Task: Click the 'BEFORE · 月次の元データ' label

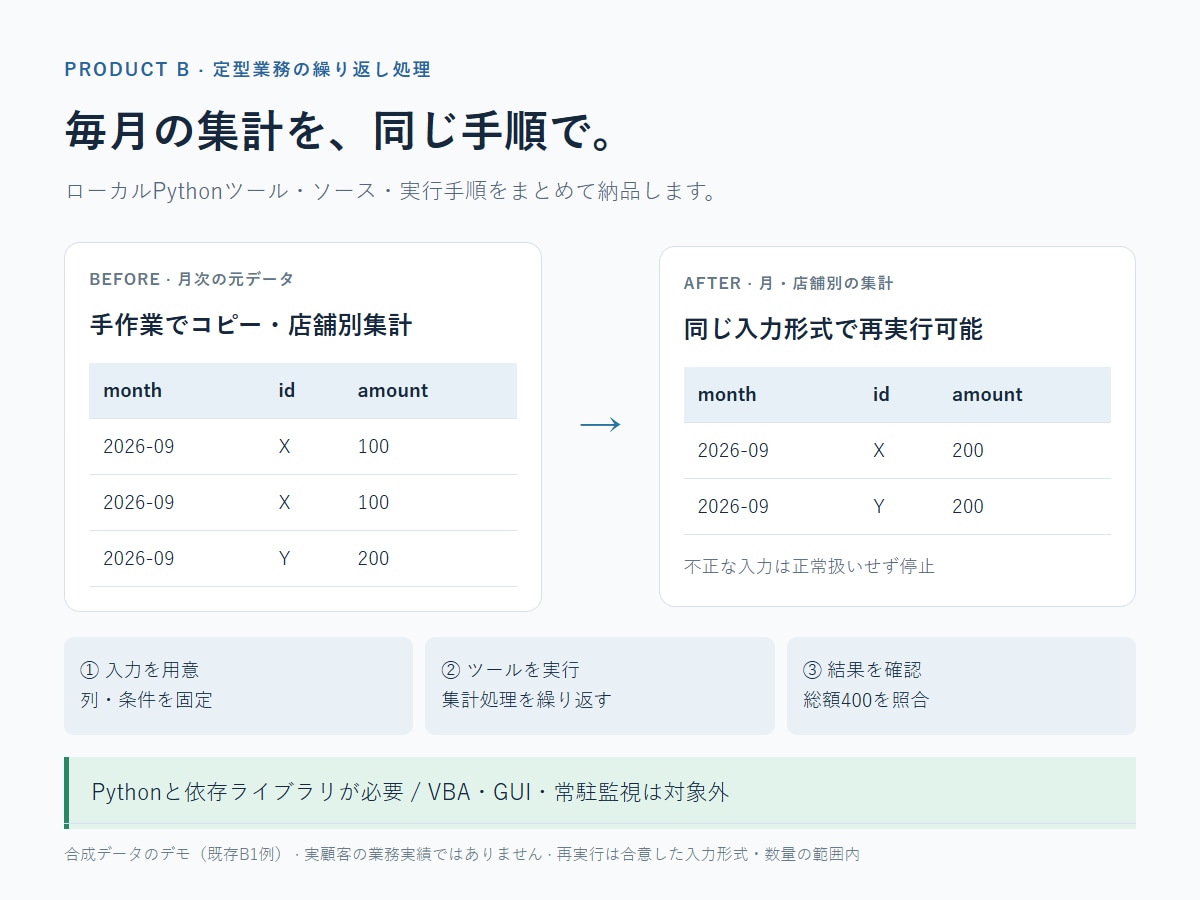Action: (192, 279)
